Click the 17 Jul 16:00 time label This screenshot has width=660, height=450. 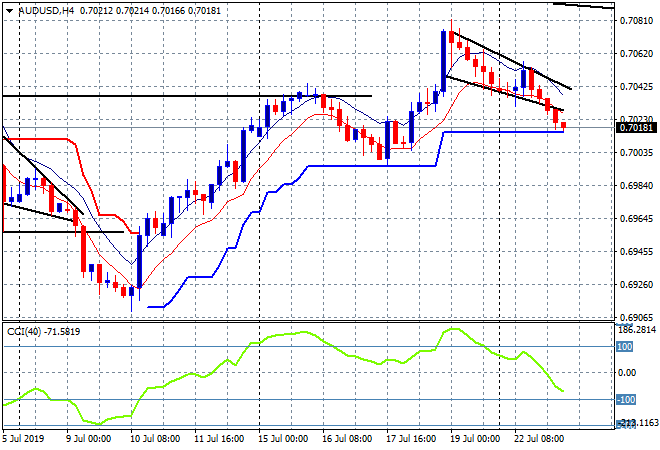[x=411, y=439]
